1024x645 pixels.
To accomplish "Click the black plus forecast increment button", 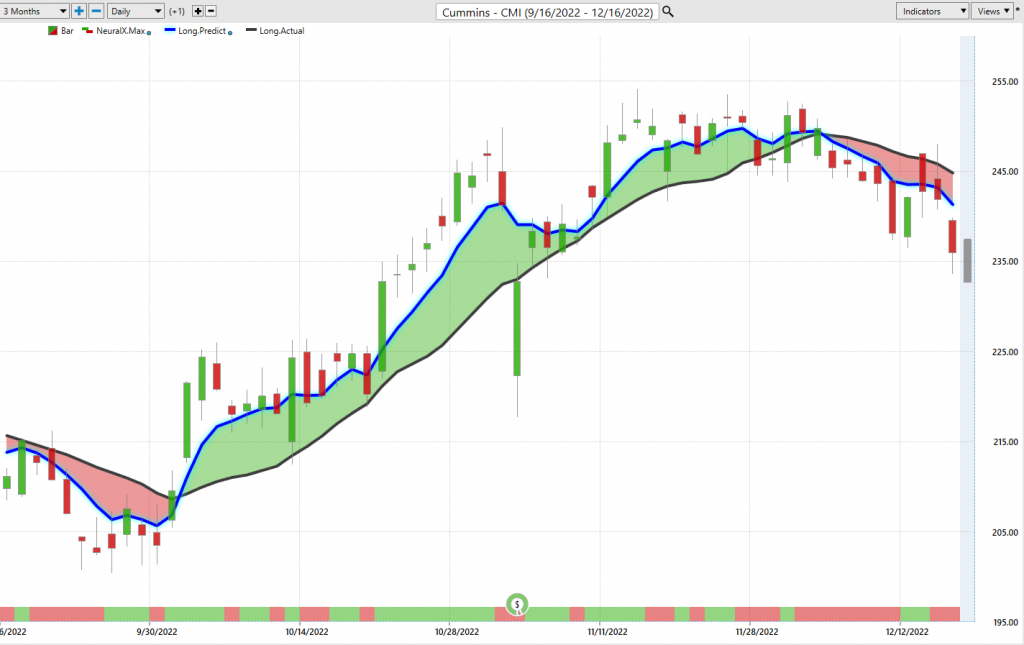I will [198, 11].
